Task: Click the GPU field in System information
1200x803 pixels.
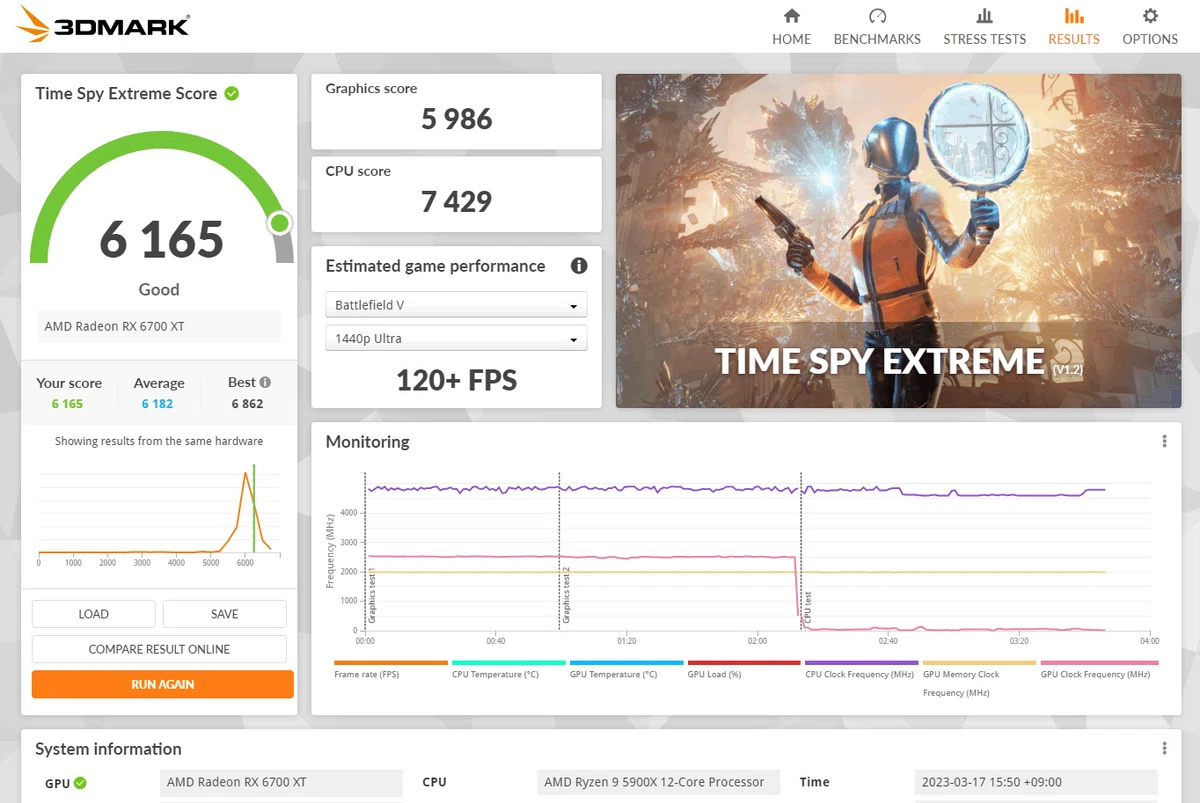Action: [281, 782]
